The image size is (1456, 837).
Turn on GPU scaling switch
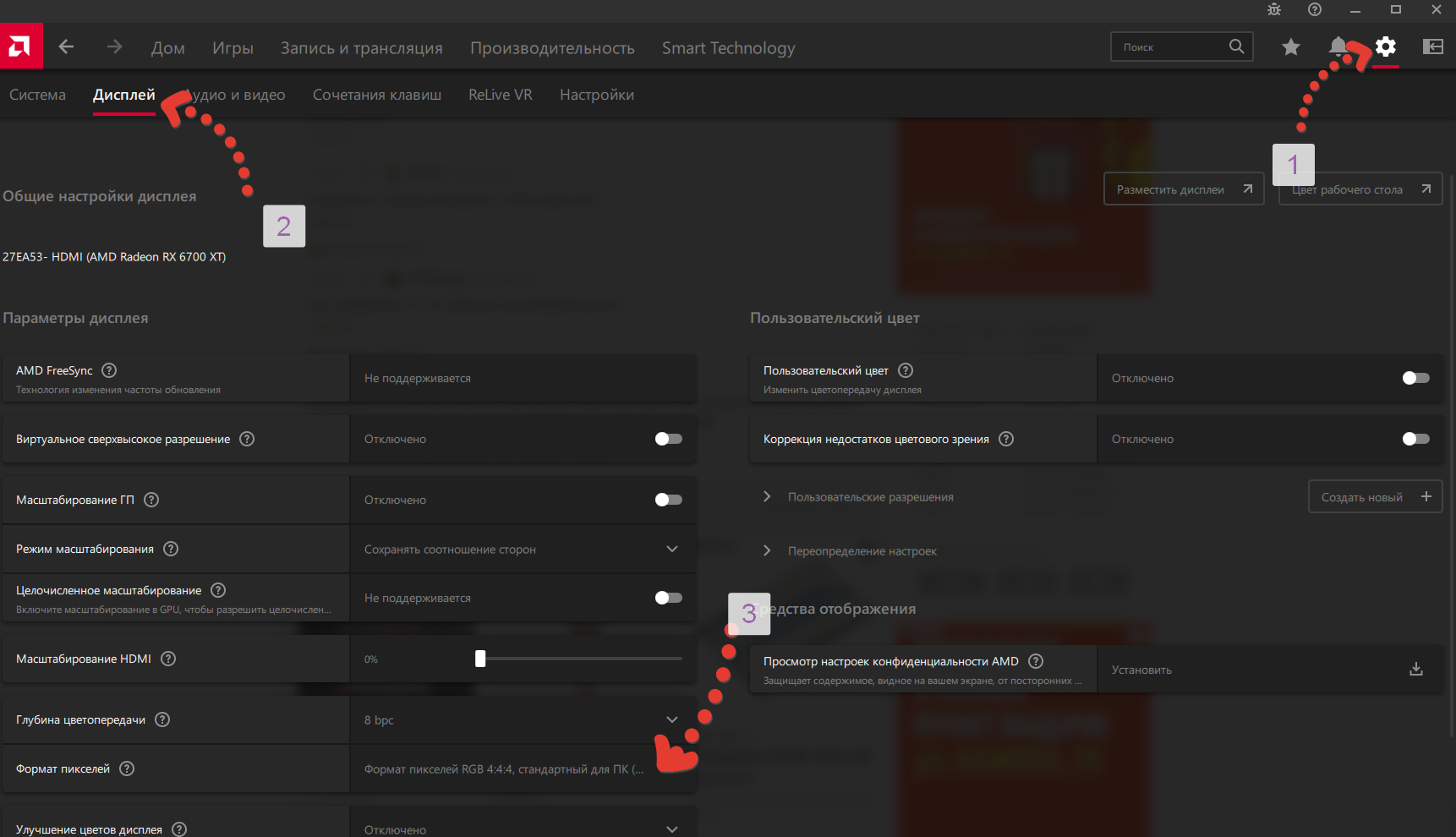coord(668,500)
